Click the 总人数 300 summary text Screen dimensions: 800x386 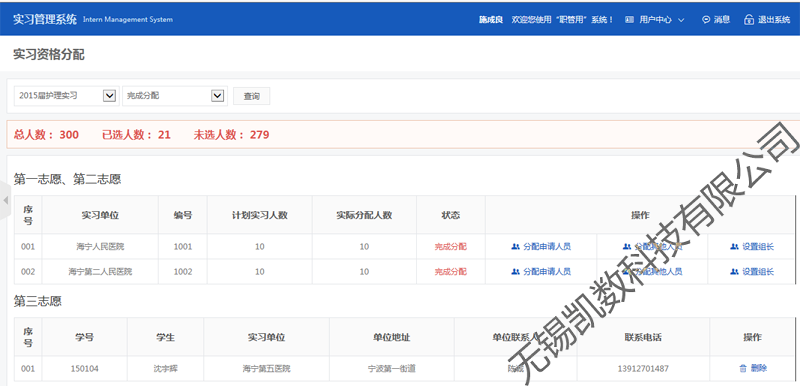(46, 135)
